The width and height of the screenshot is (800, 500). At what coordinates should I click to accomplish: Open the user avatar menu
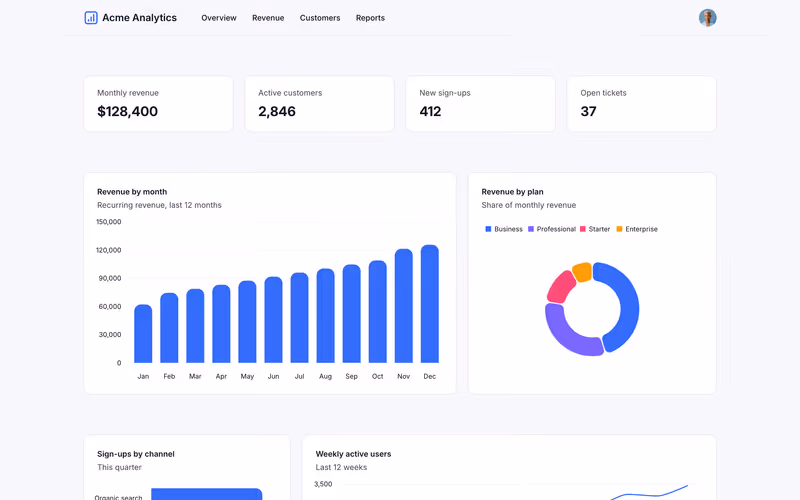click(x=707, y=18)
